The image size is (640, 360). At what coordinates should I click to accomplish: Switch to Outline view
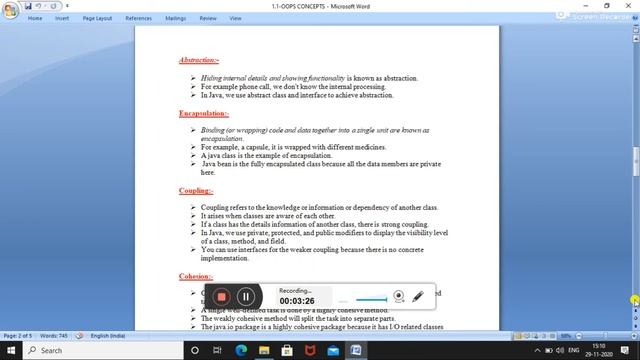click(544, 336)
